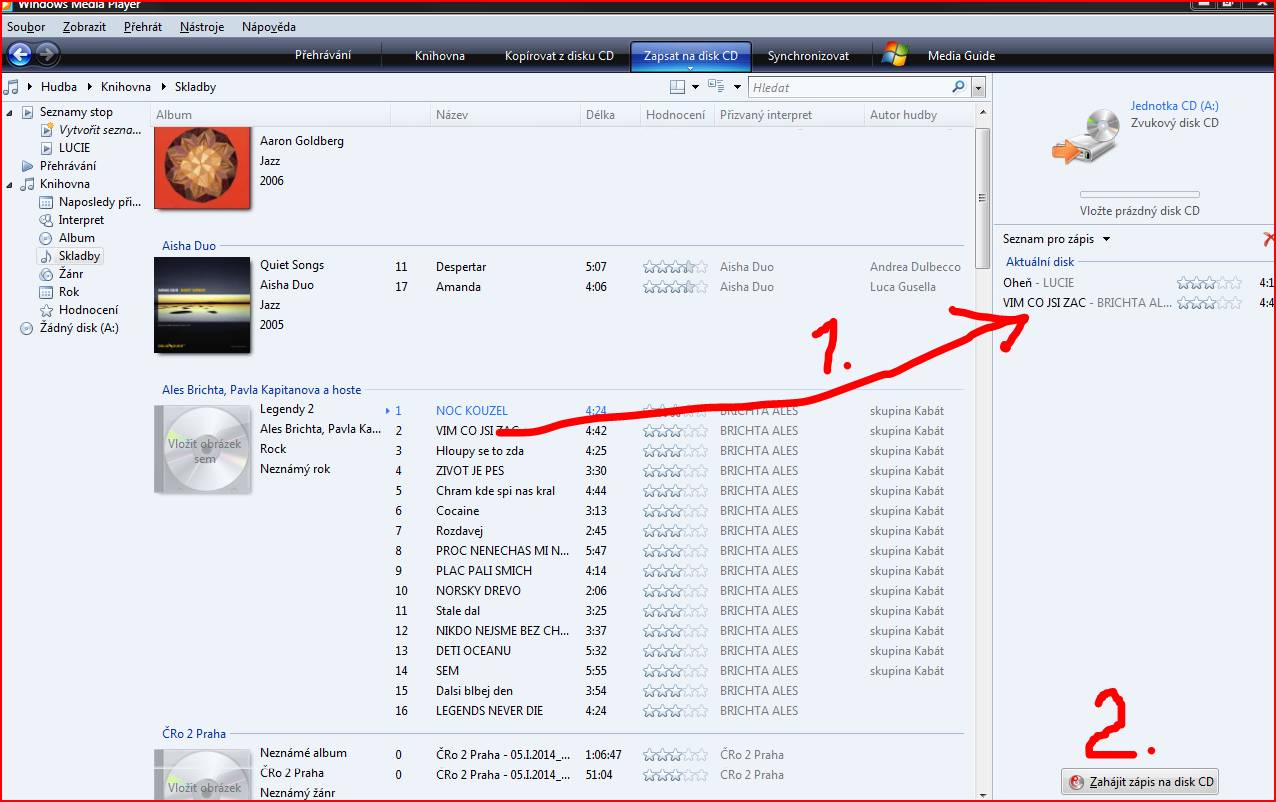Click the Back navigation arrow button
This screenshot has width=1276, height=802.
pos(19,54)
